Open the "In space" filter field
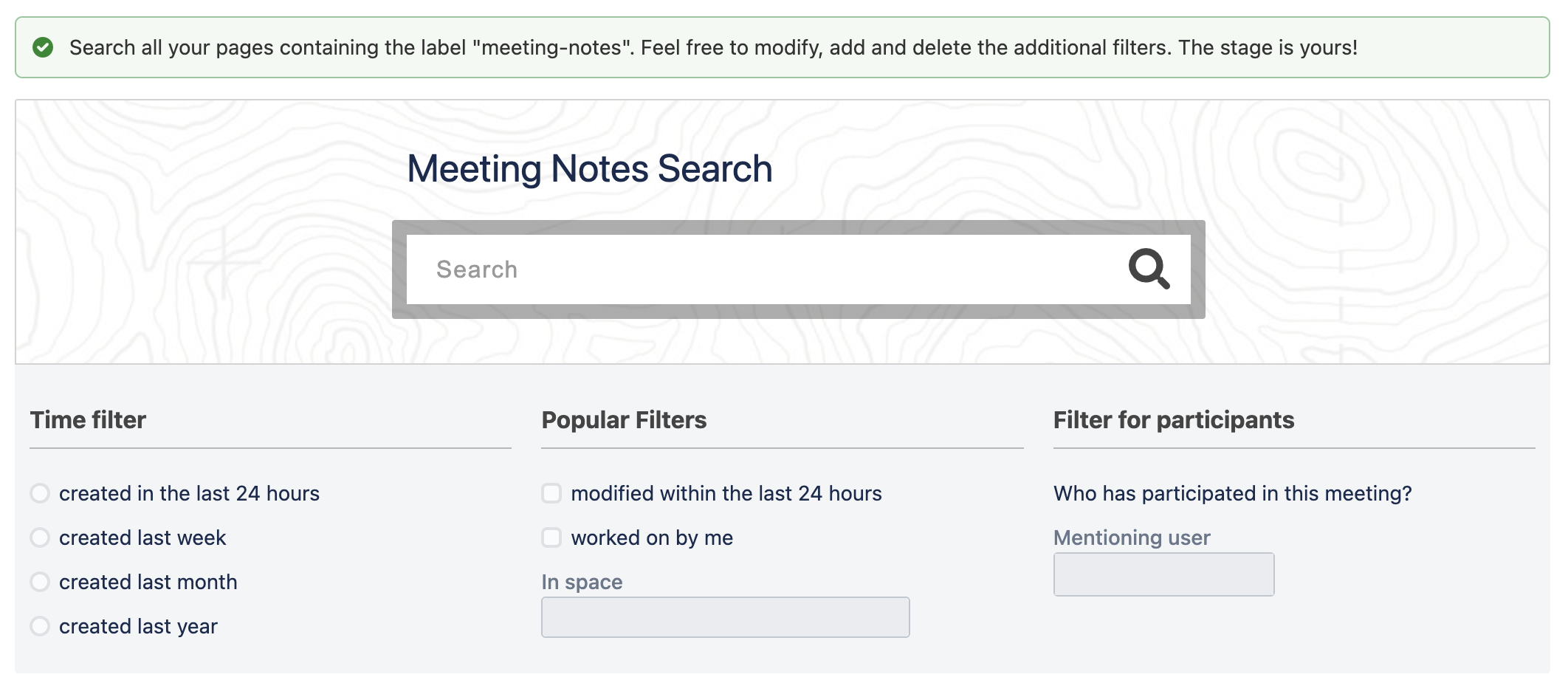The width and height of the screenshot is (1568, 694). pyautogui.click(x=725, y=617)
